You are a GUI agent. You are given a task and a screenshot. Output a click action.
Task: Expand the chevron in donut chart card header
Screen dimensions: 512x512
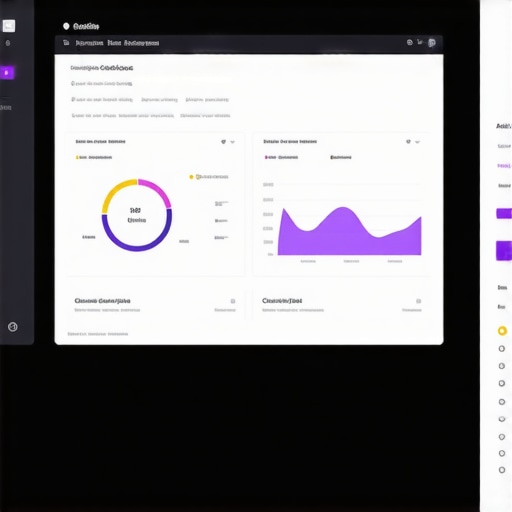click(x=232, y=142)
